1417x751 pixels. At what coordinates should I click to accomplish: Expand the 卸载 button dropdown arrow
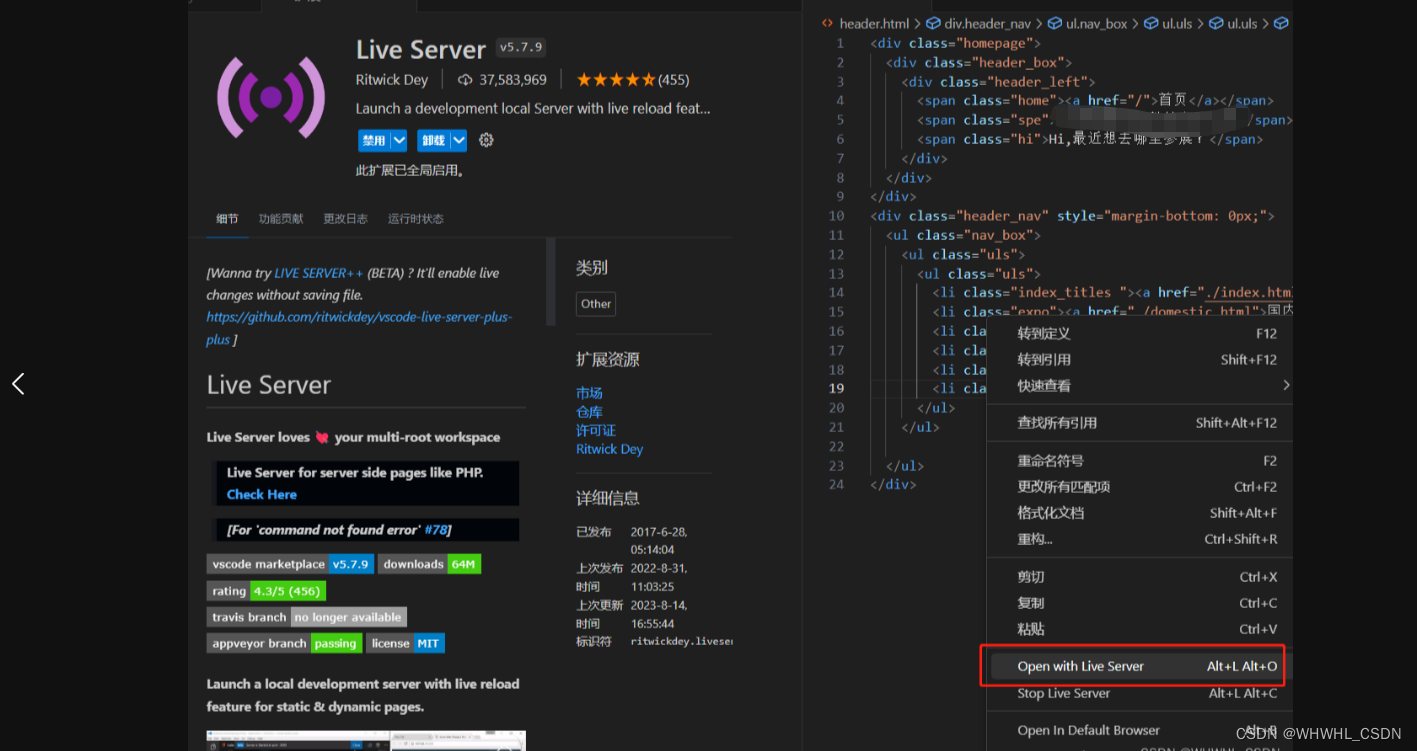[x=458, y=140]
